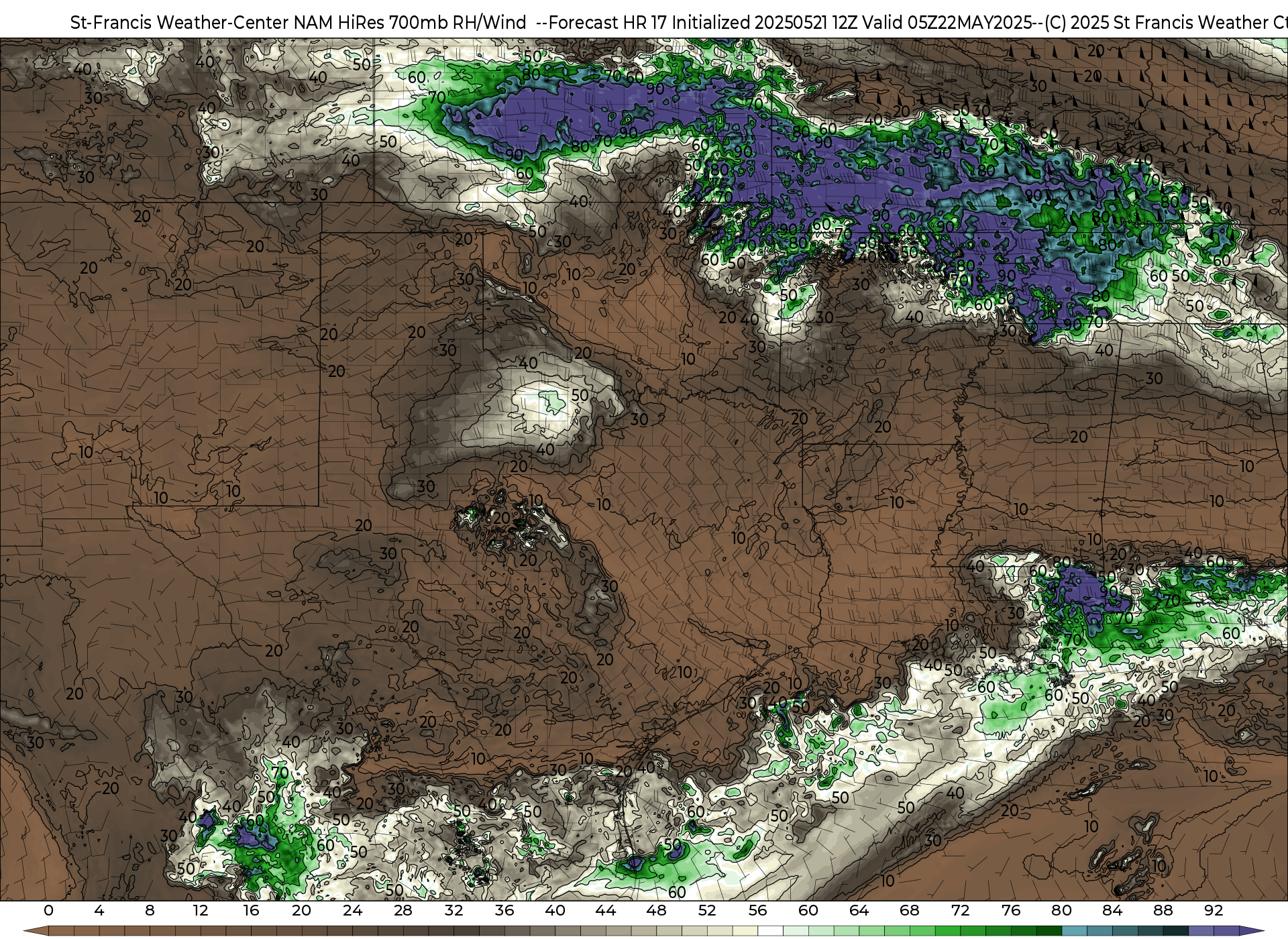Click the colorbar label 16

(x=251, y=911)
